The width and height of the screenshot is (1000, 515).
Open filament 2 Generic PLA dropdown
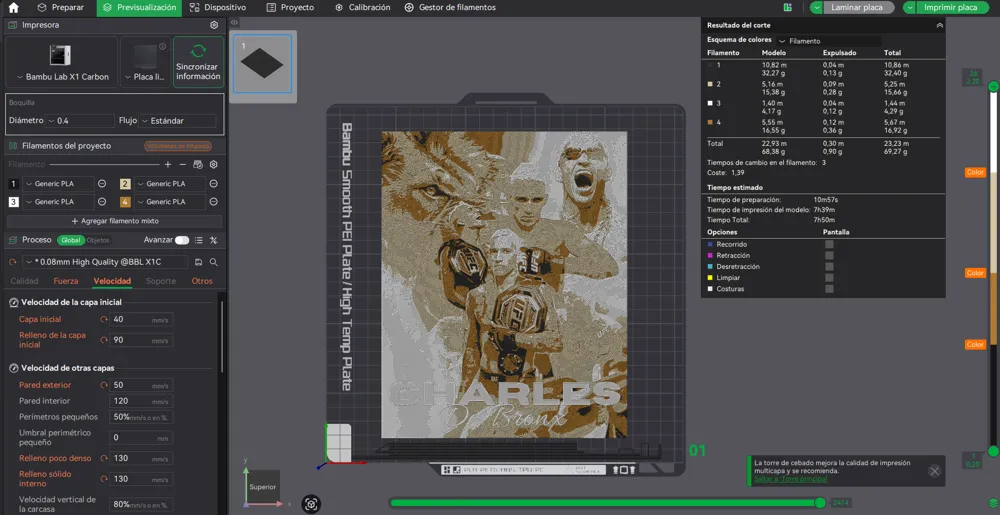point(170,184)
